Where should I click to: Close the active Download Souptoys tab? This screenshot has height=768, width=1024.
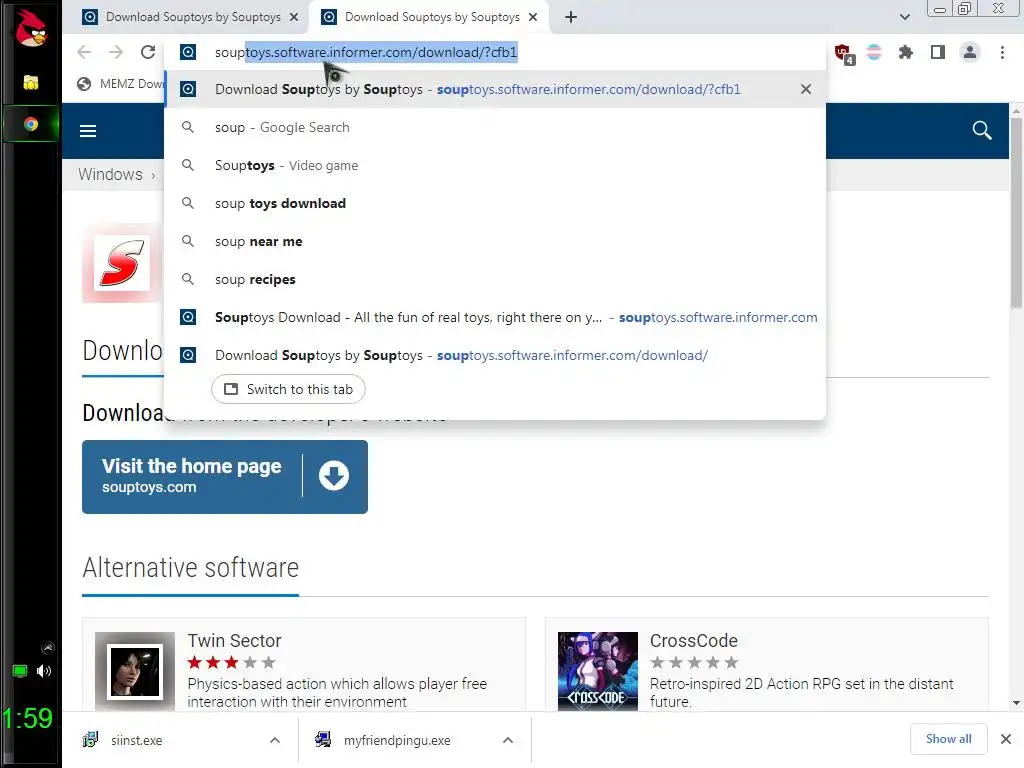tap(533, 17)
